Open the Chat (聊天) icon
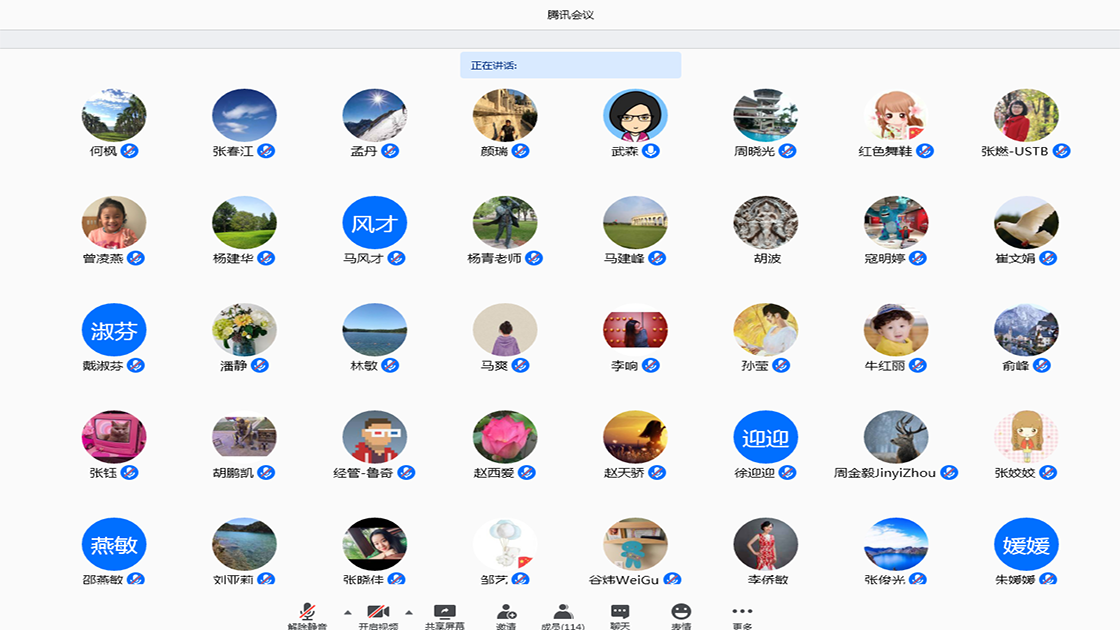The width and height of the screenshot is (1120, 630). tap(619, 610)
